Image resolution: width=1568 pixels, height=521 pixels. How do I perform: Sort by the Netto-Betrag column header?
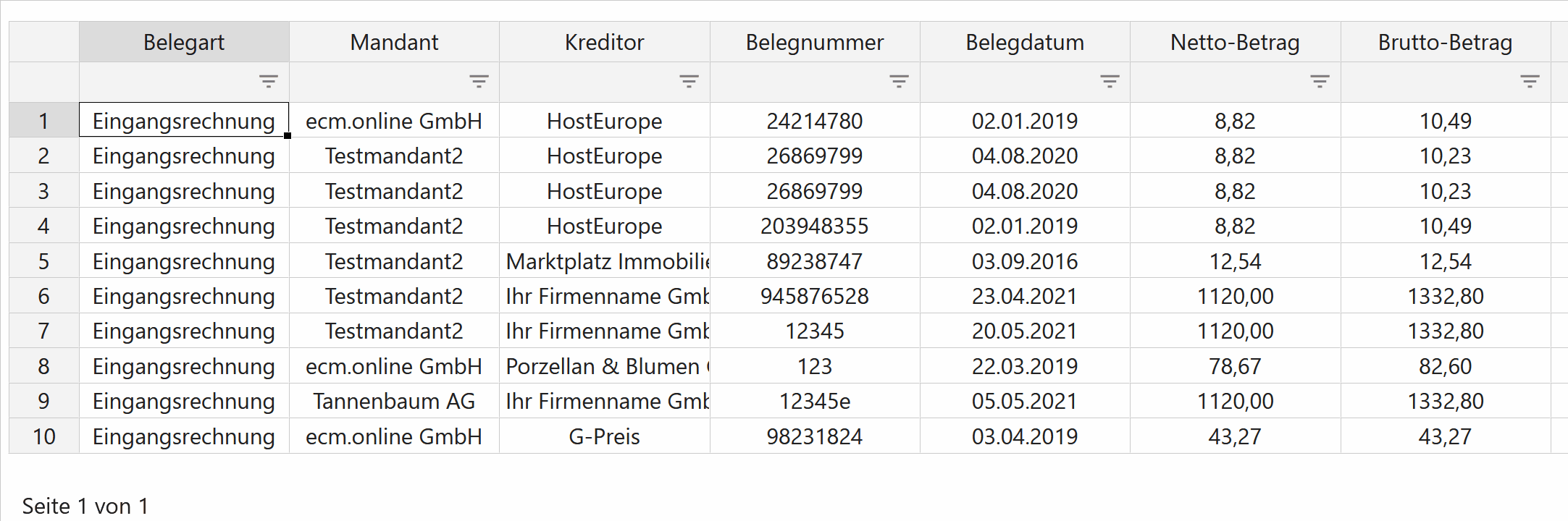pos(1236,42)
